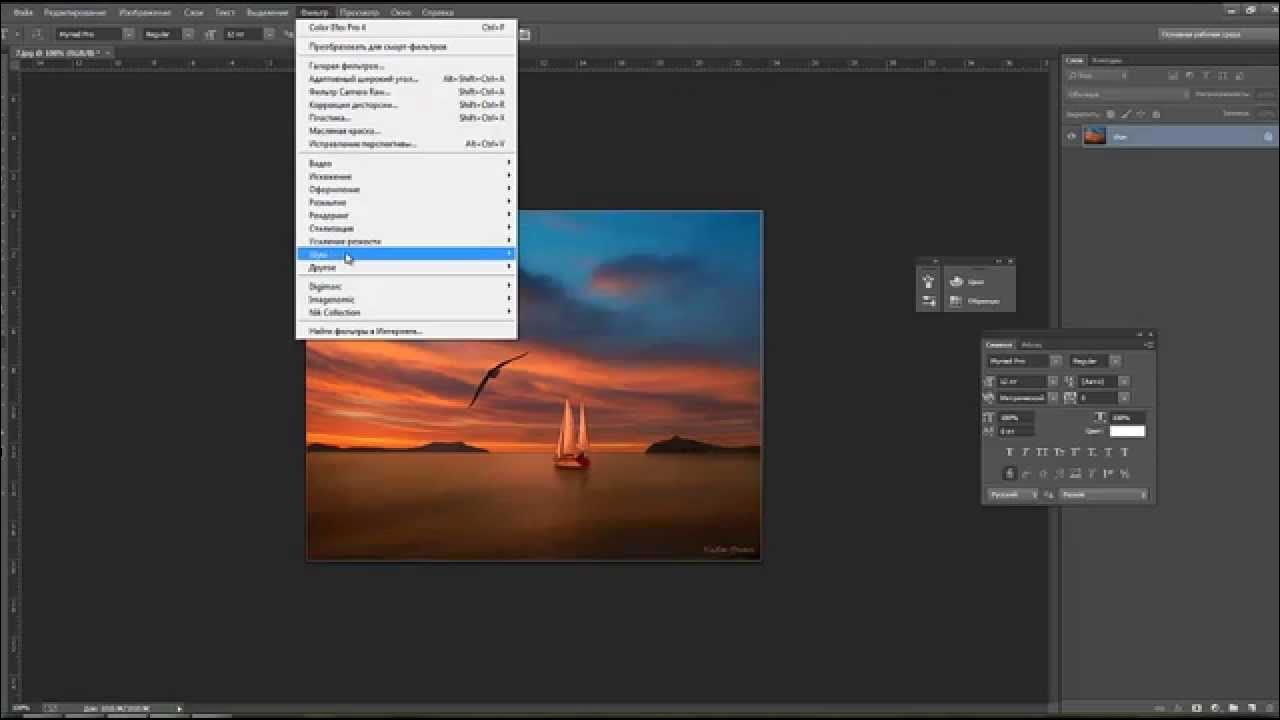Apply superscript style in Character panel
The width and height of the screenshot is (1280, 720).
tap(1075, 452)
